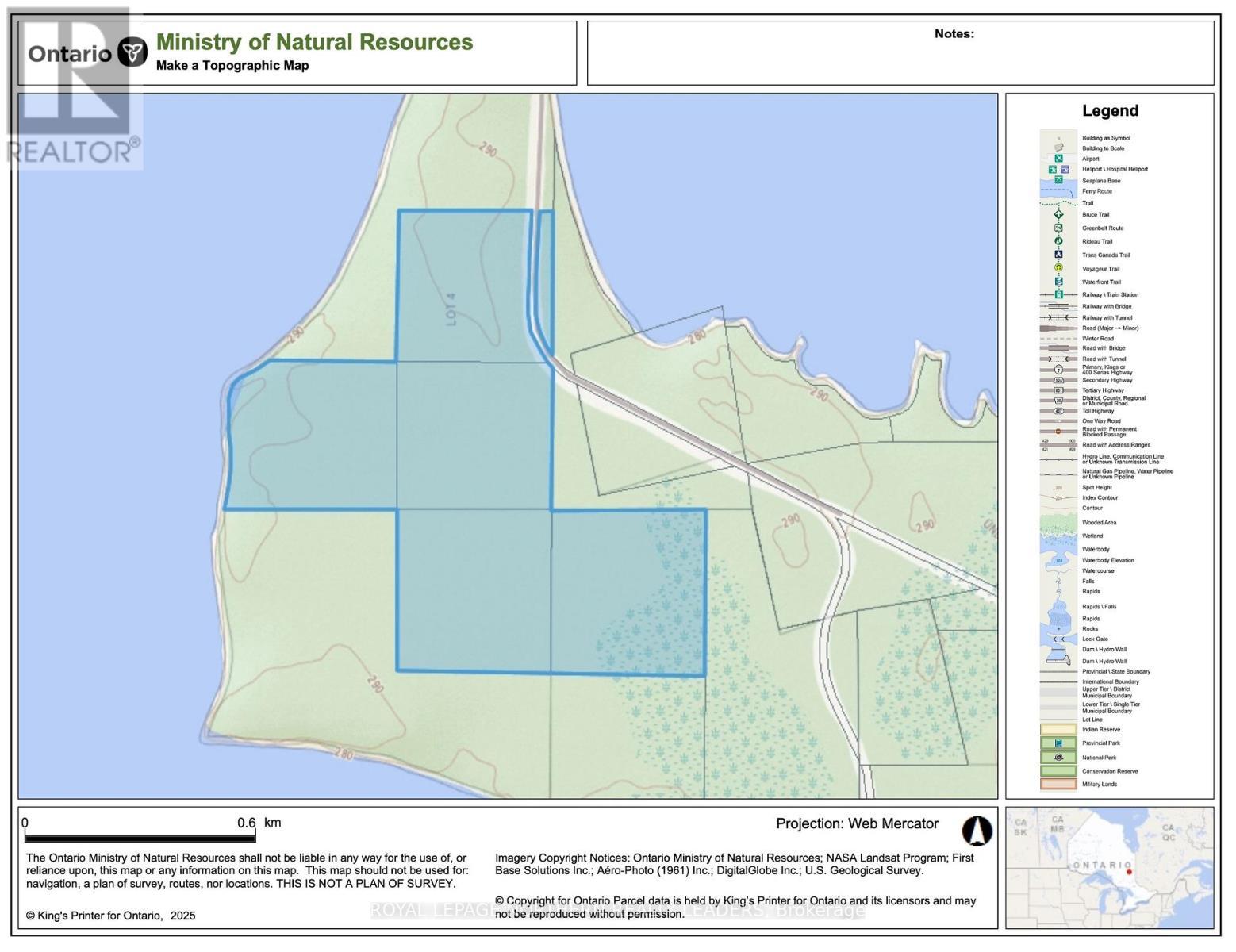The height and width of the screenshot is (952, 1236).
Task: Click the yellow Voyageur Trail icon
Action: (1058, 268)
